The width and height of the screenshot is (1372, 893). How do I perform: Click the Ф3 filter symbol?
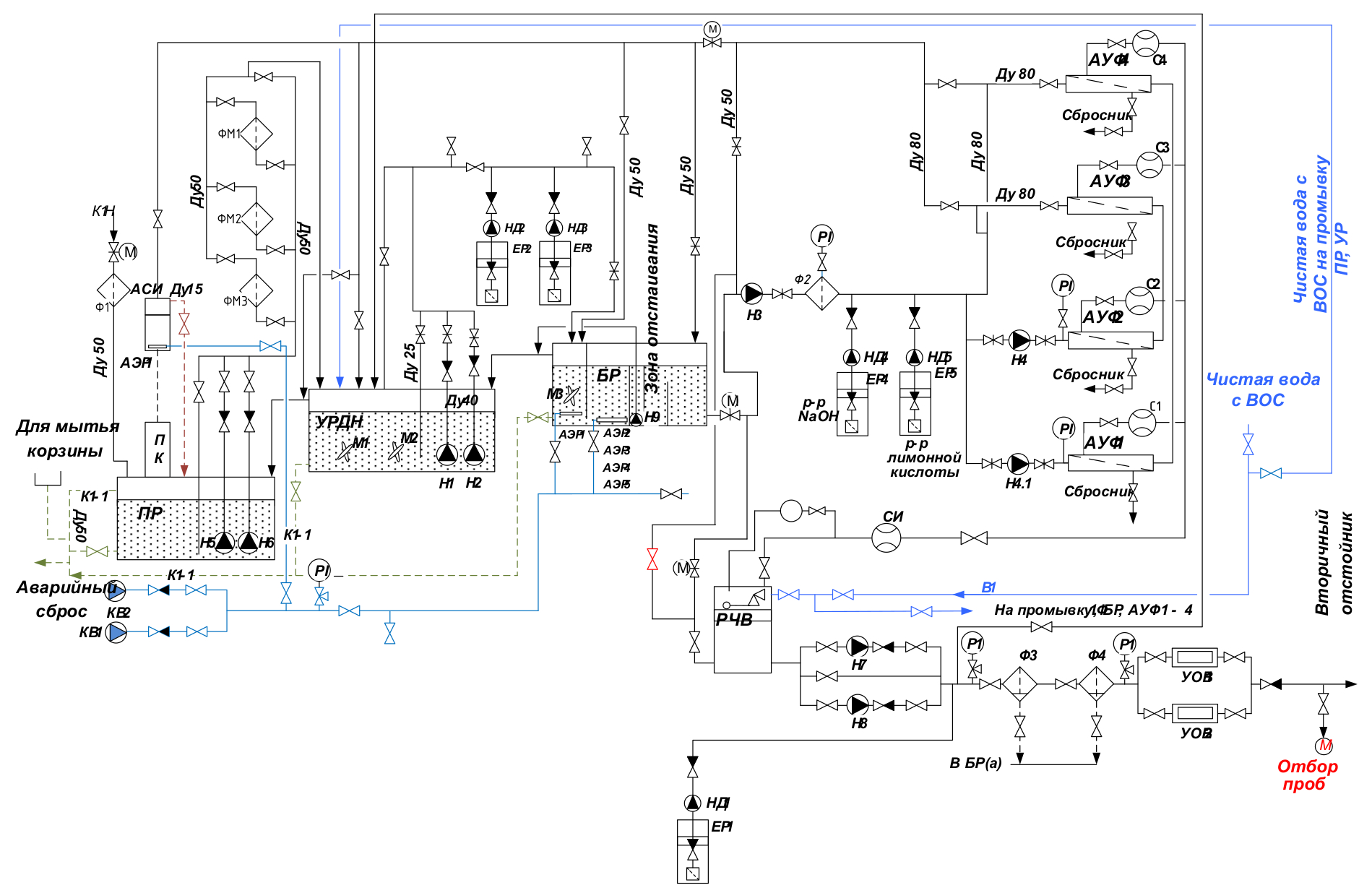tap(1019, 683)
